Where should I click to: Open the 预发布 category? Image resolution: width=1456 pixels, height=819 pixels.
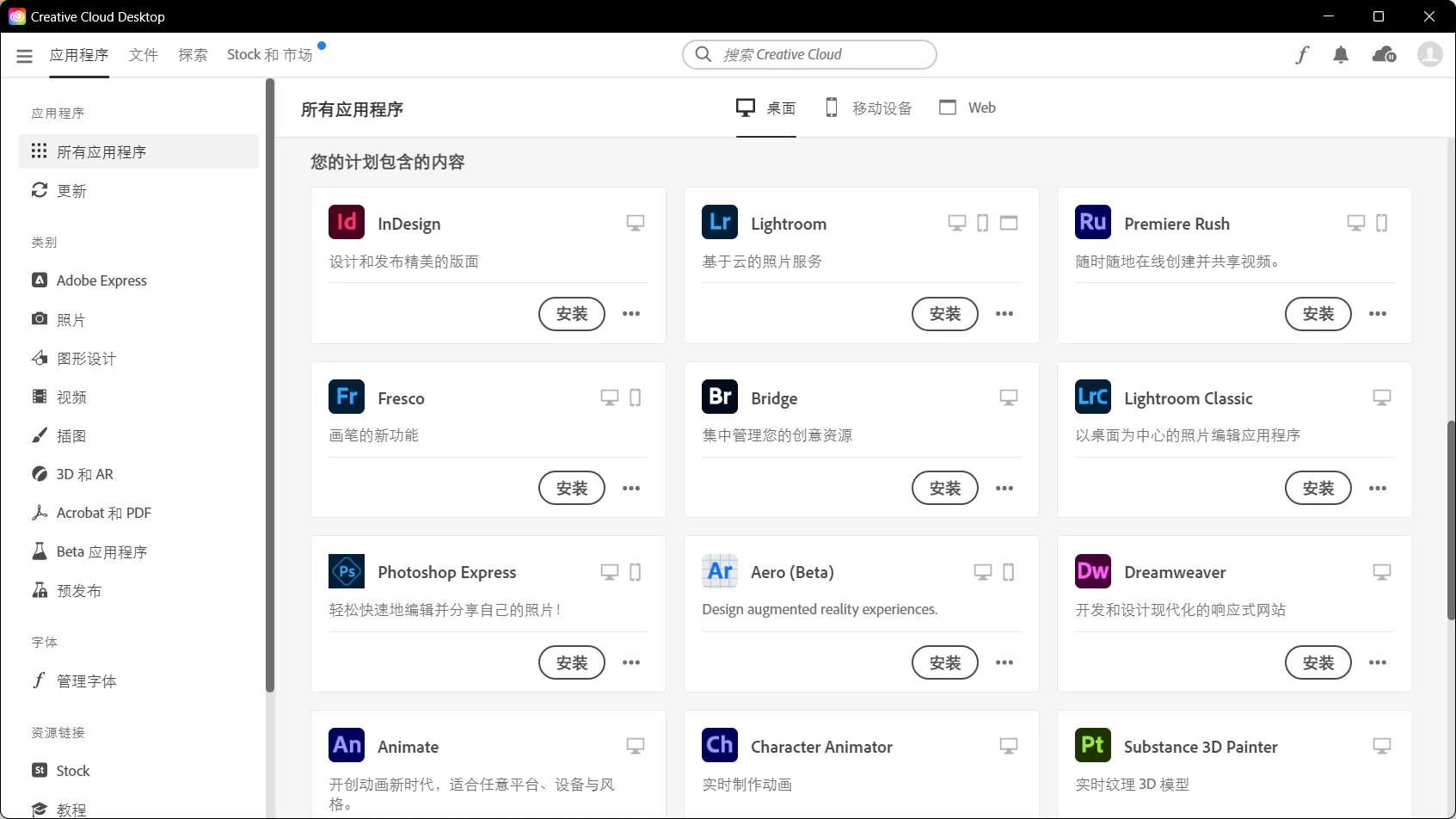coord(138,590)
